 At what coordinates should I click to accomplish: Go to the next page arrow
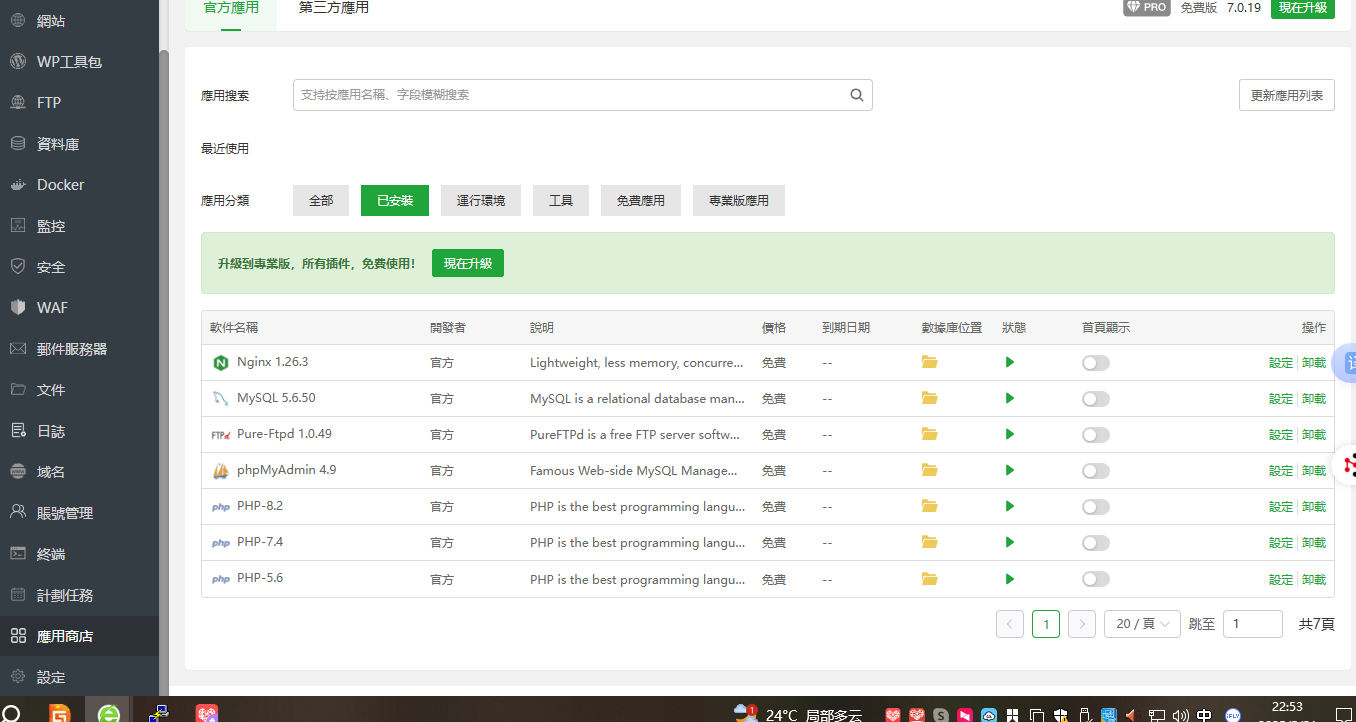point(1081,624)
